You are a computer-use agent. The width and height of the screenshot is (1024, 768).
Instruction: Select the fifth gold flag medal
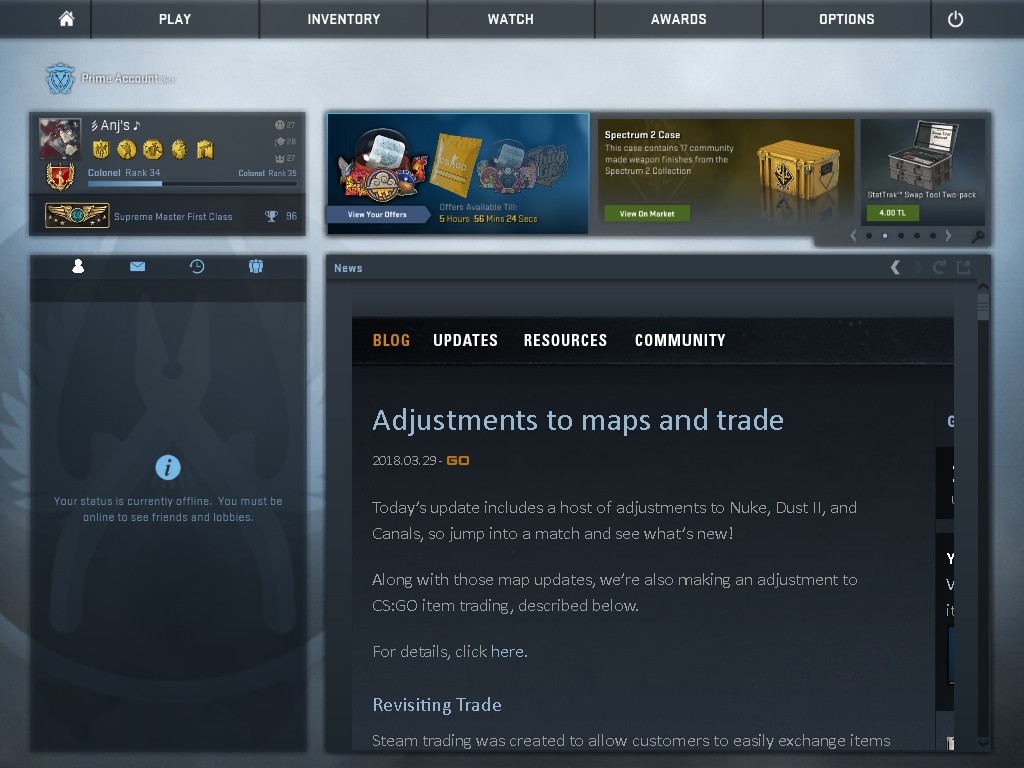pyautogui.click(x=205, y=150)
